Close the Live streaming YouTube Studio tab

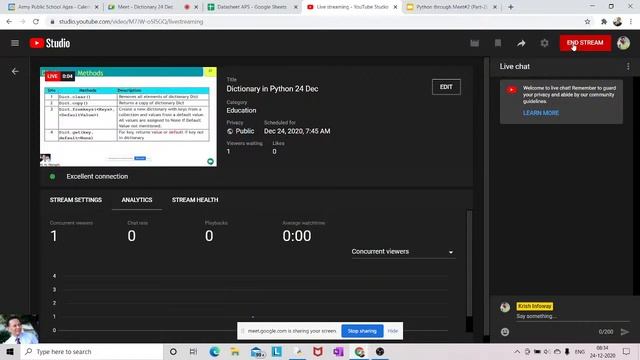point(395,7)
